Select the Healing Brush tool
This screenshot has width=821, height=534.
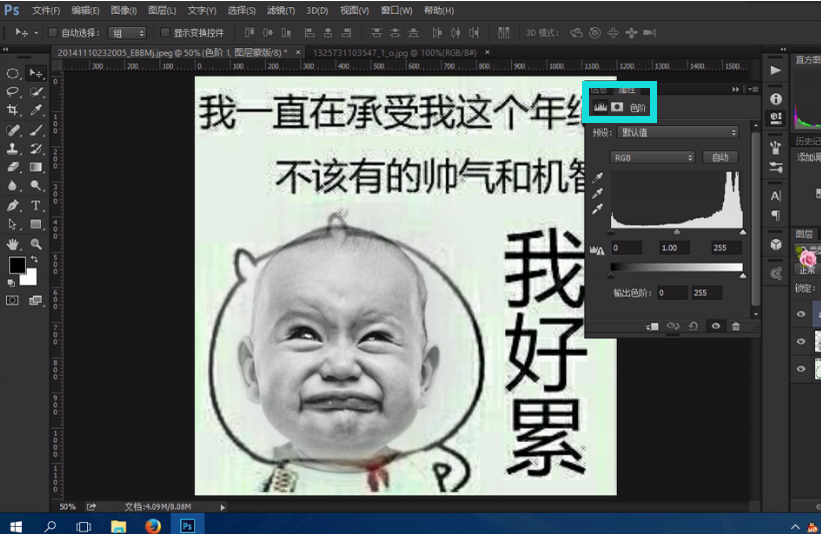point(13,130)
